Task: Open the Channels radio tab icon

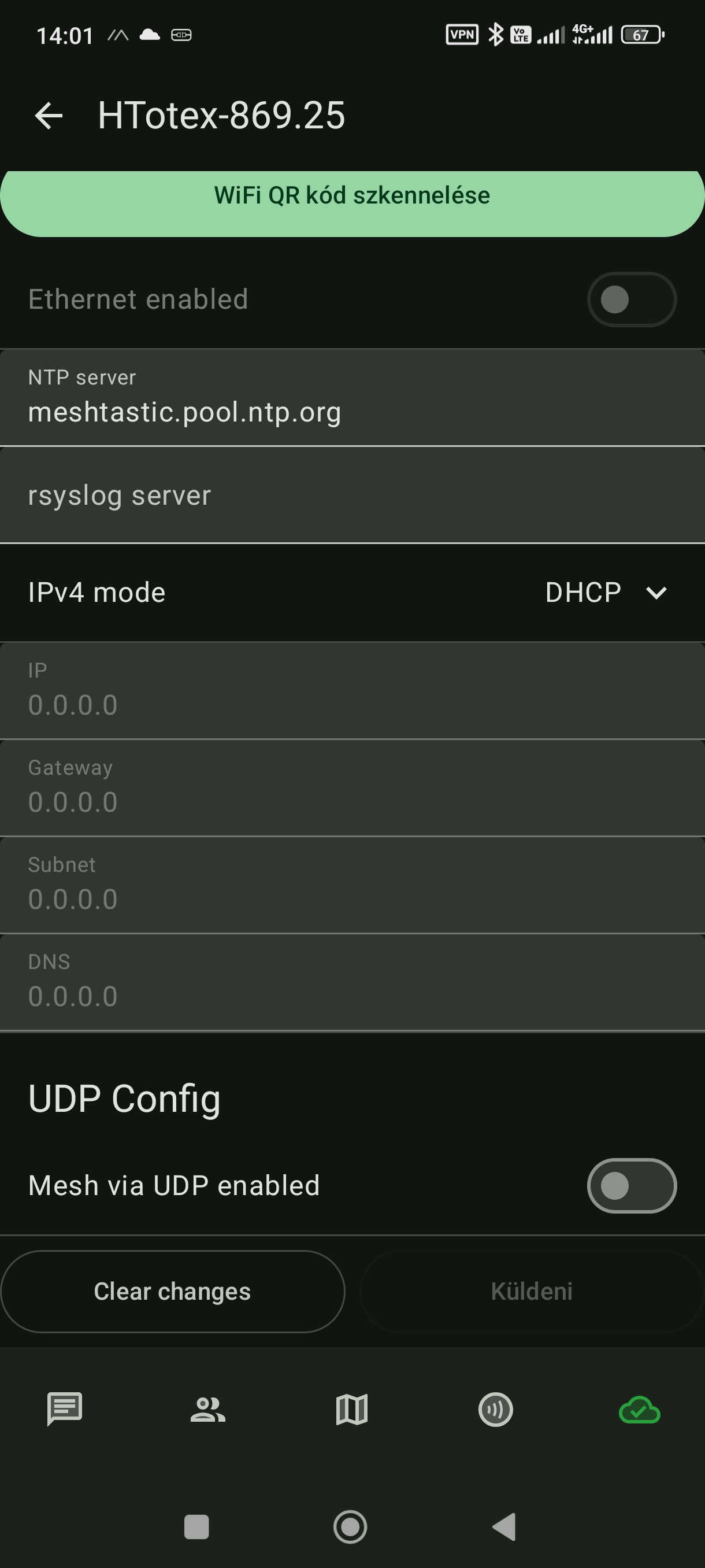Action: tap(495, 1409)
